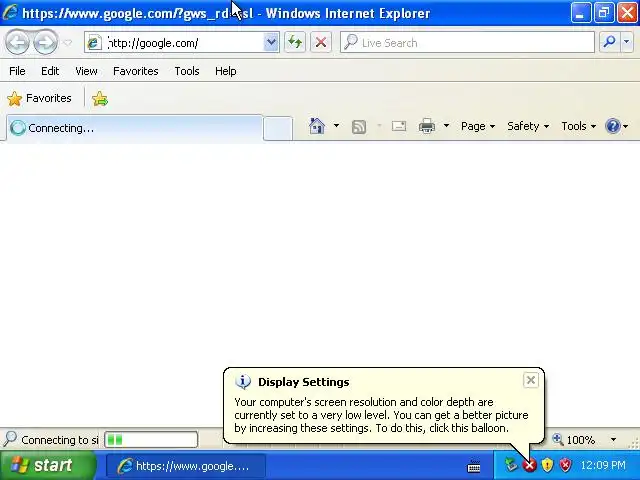The width and height of the screenshot is (640, 480).
Task: Open the Help menu
Action: [x=226, y=71]
